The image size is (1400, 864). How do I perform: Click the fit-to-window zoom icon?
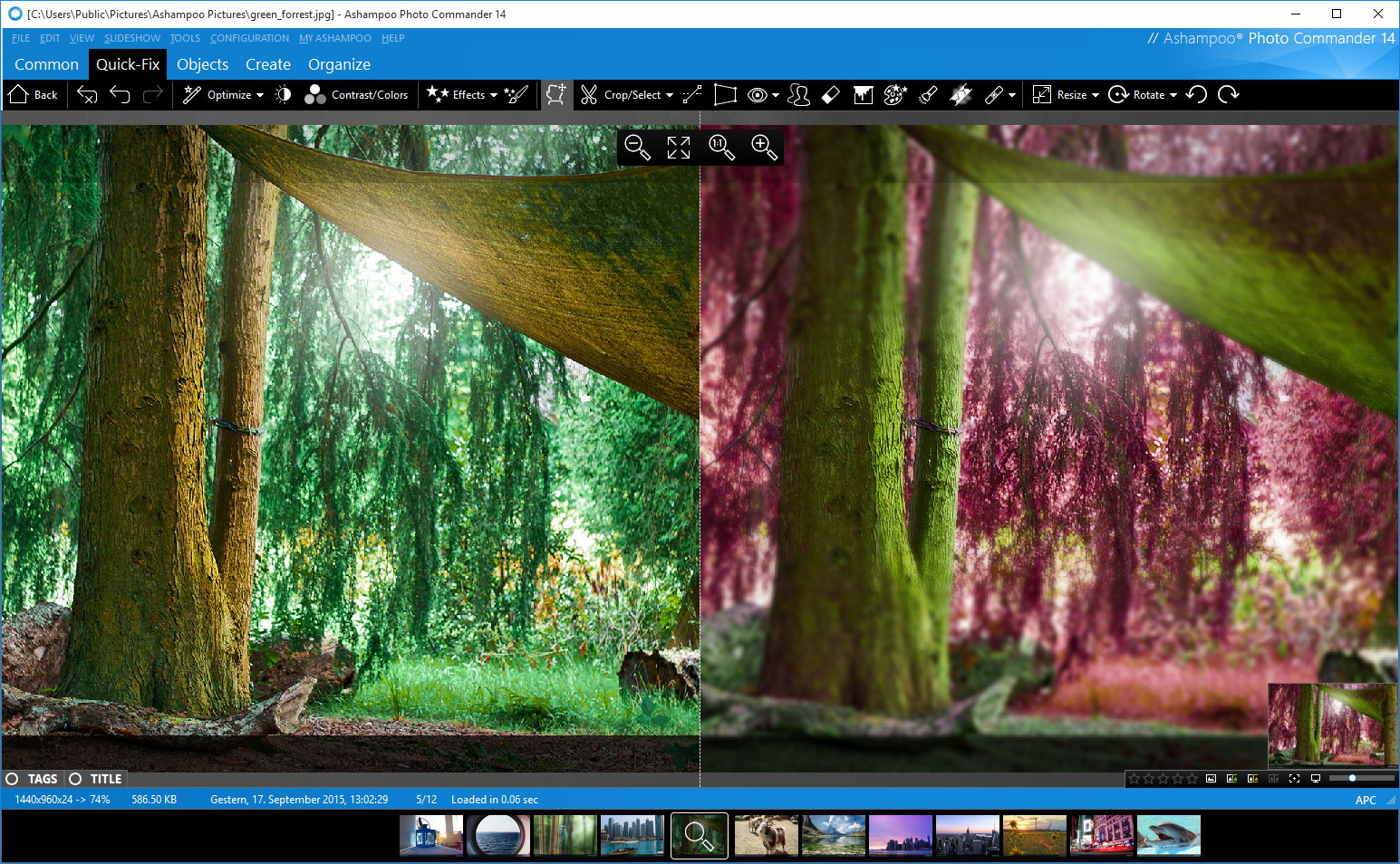[x=679, y=148]
